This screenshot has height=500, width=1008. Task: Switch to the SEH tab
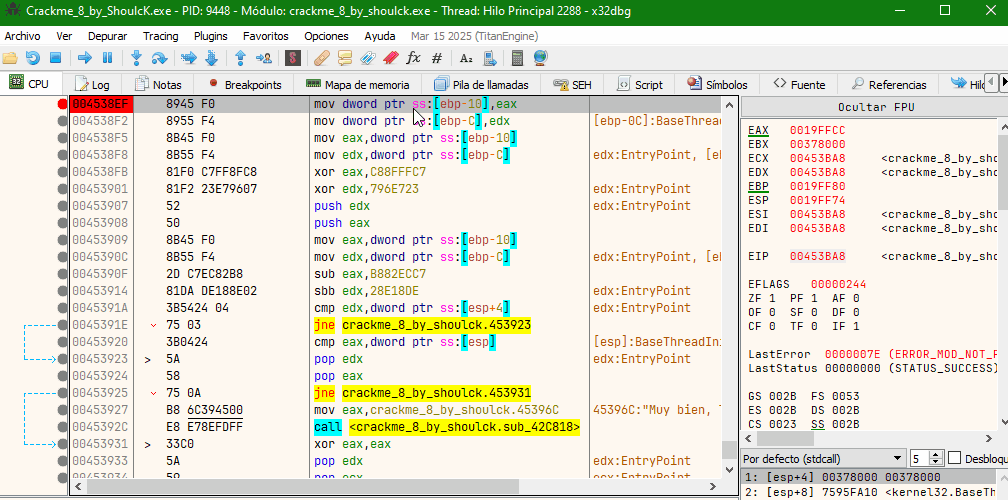[573, 84]
